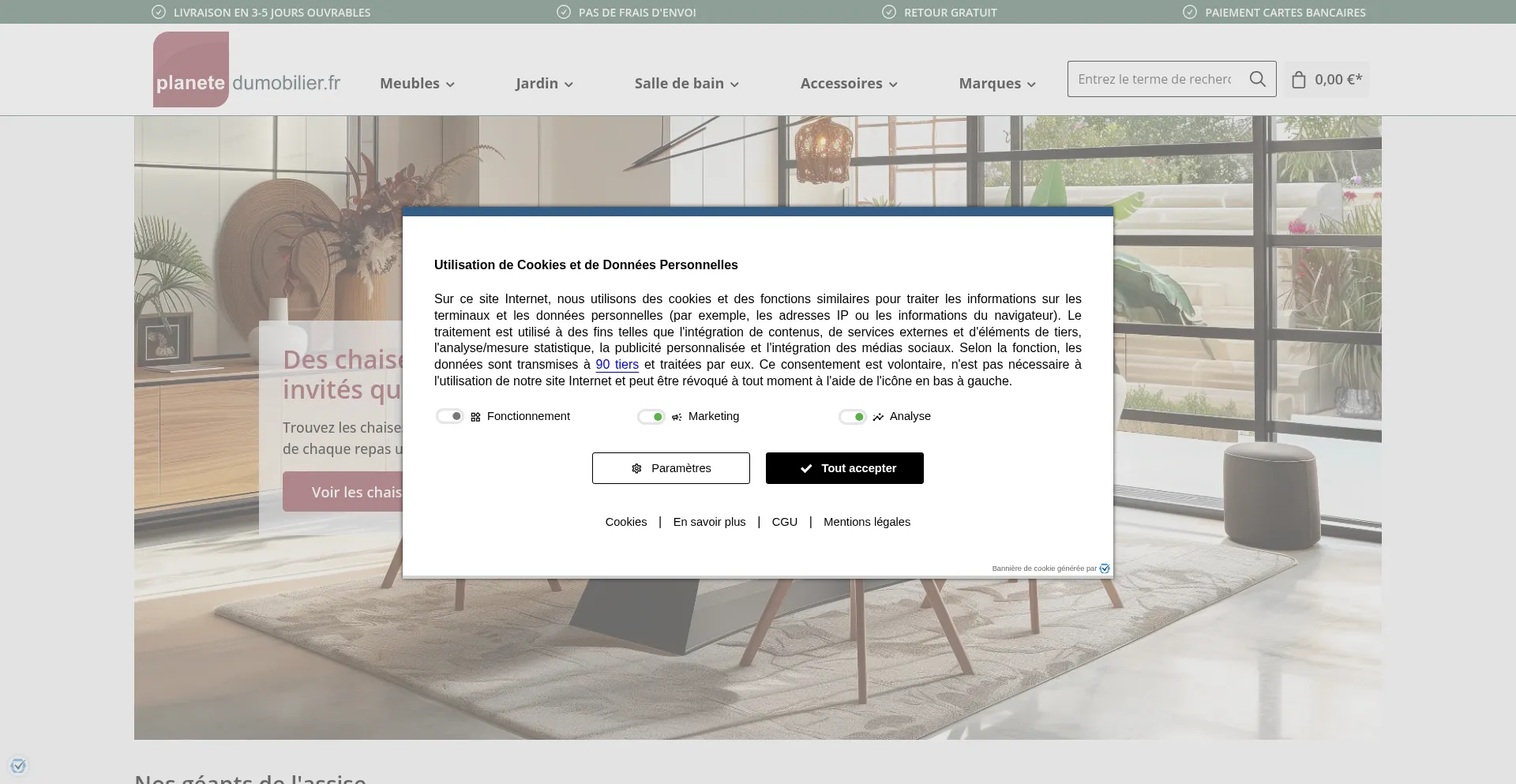The image size is (1516, 784).
Task: Click the Fonctionnement category icon
Action: click(x=475, y=417)
